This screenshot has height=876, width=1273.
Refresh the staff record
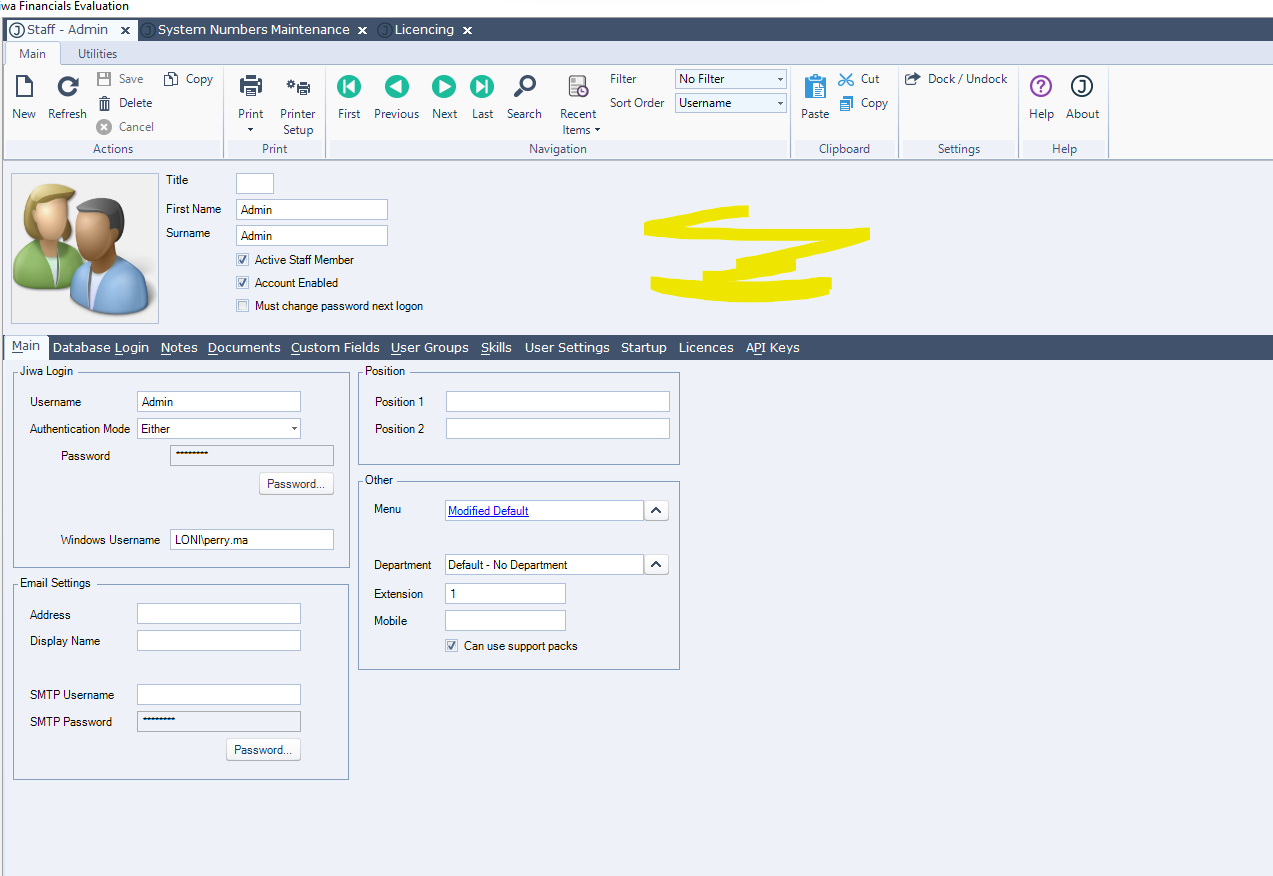[67, 89]
